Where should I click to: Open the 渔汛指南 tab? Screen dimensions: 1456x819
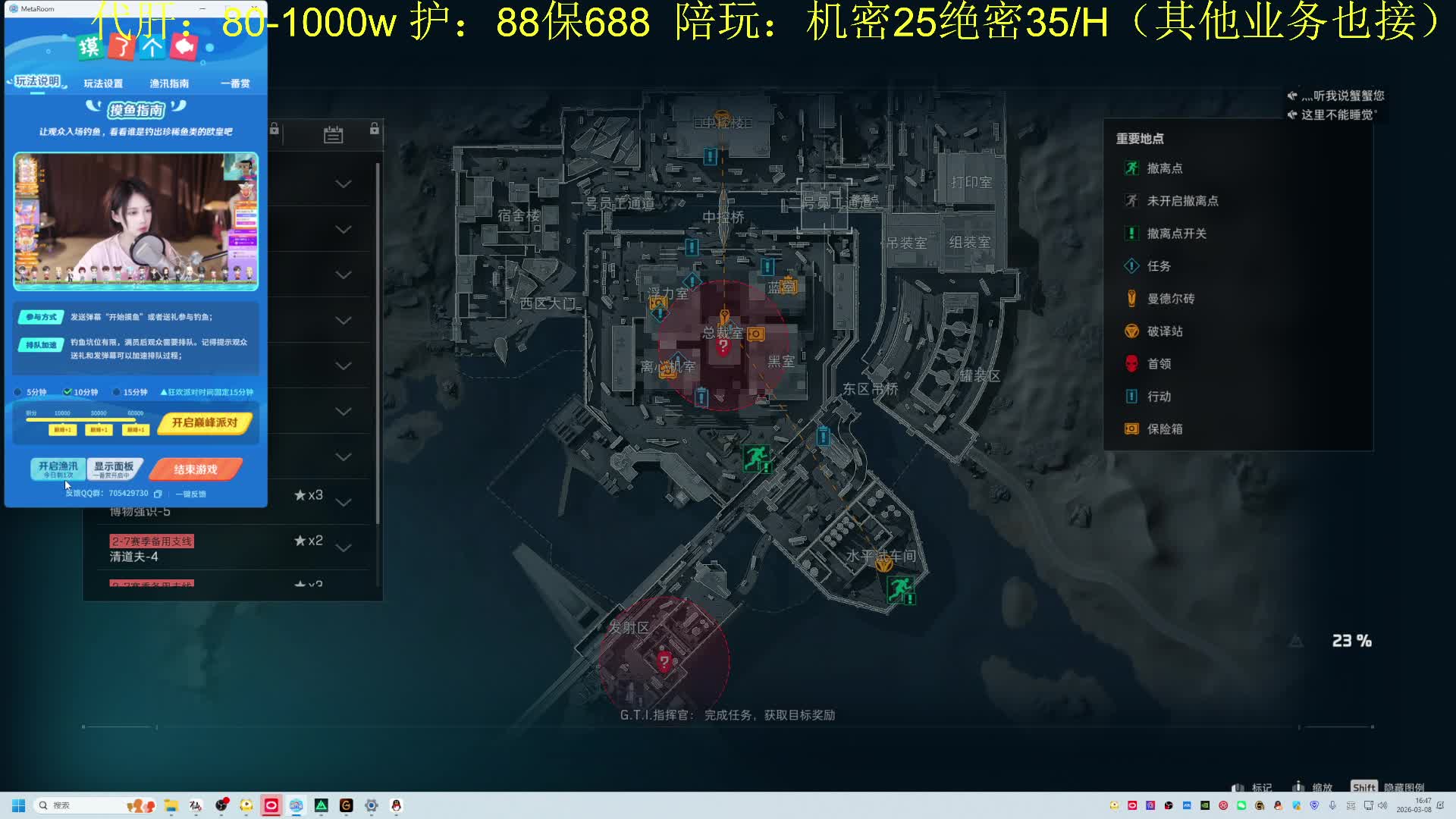point(168,83)
